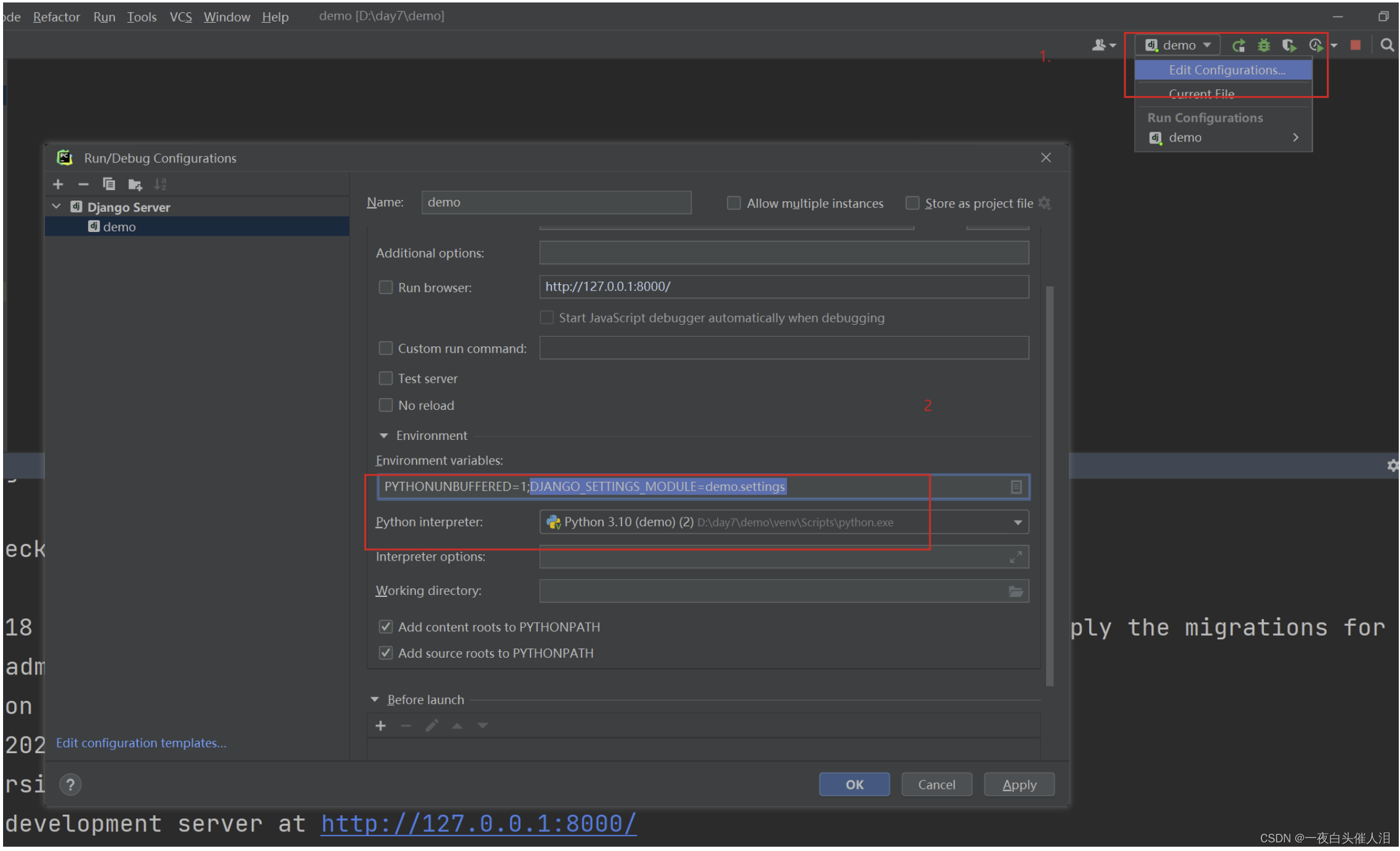This screenshot has height=851, width=1400.
Task: Add new configuration with plus icon
Action: coord(58,184)
